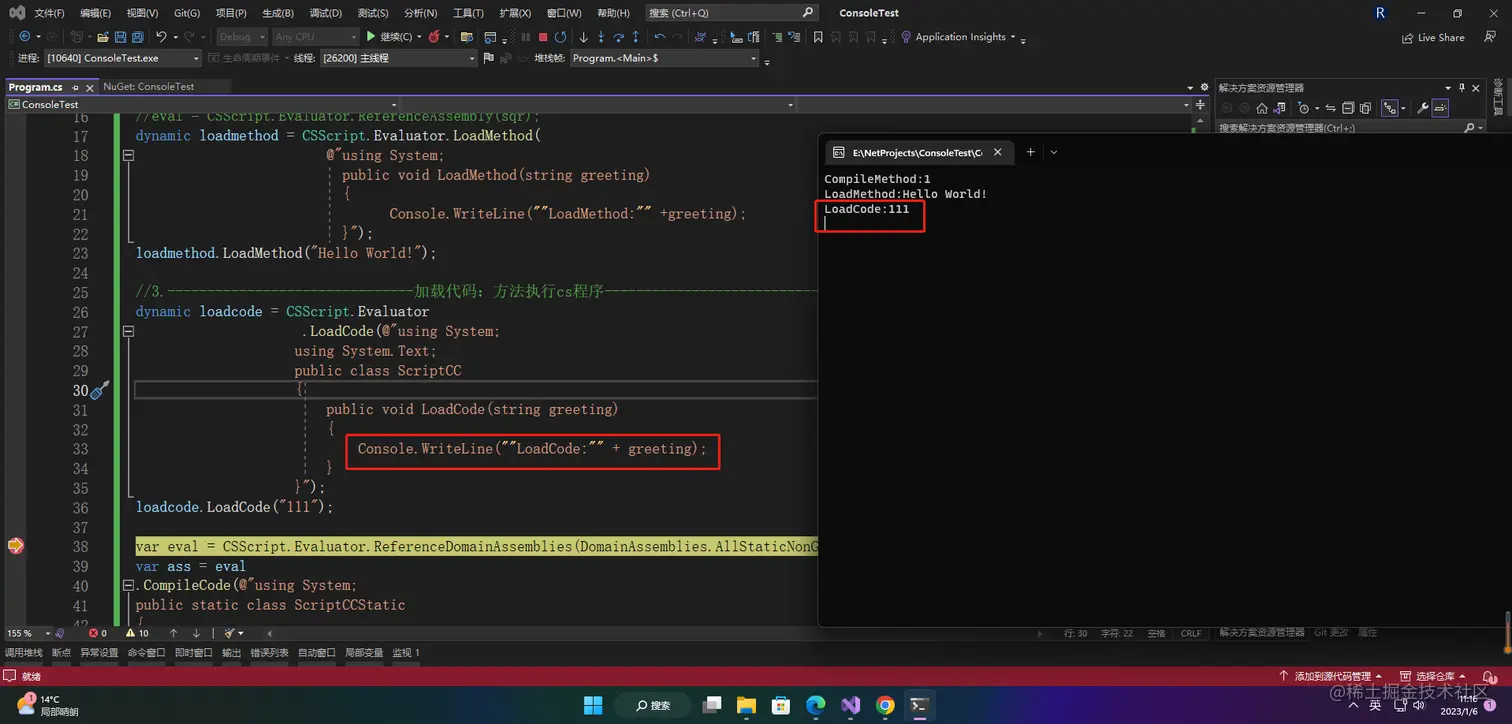Open the process dropdown showing ConsoleTest.exe
Viewport: 1512px width, 724px height.
(123, 58)
